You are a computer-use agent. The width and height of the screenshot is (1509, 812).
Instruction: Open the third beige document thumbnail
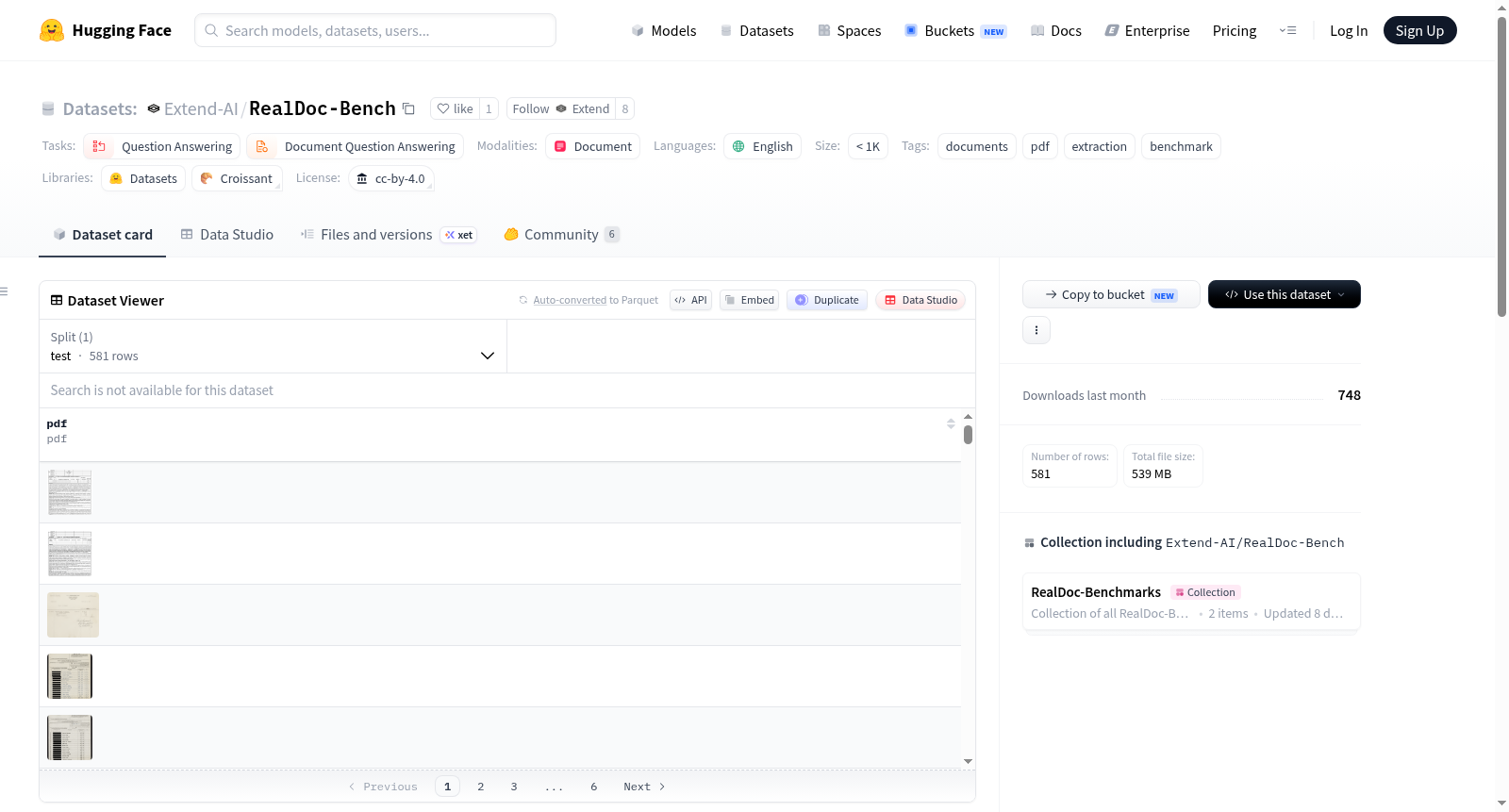pos(73,615)
